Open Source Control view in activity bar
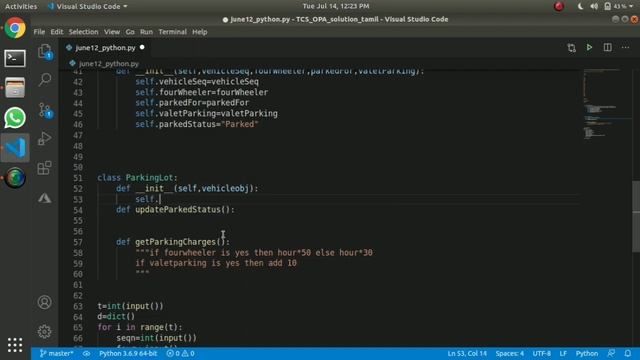The width and height of the screenshot is (640, 360). [44, 110]
